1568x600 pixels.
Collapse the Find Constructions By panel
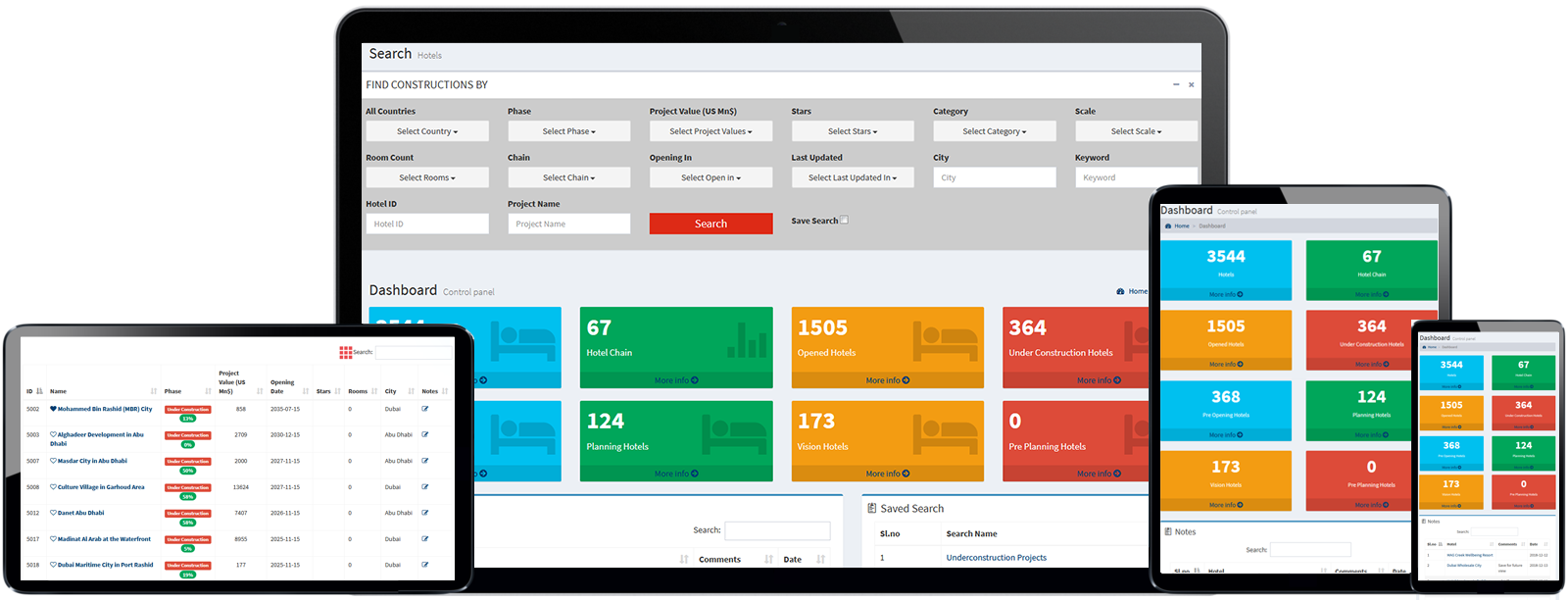coord(1176,85)
